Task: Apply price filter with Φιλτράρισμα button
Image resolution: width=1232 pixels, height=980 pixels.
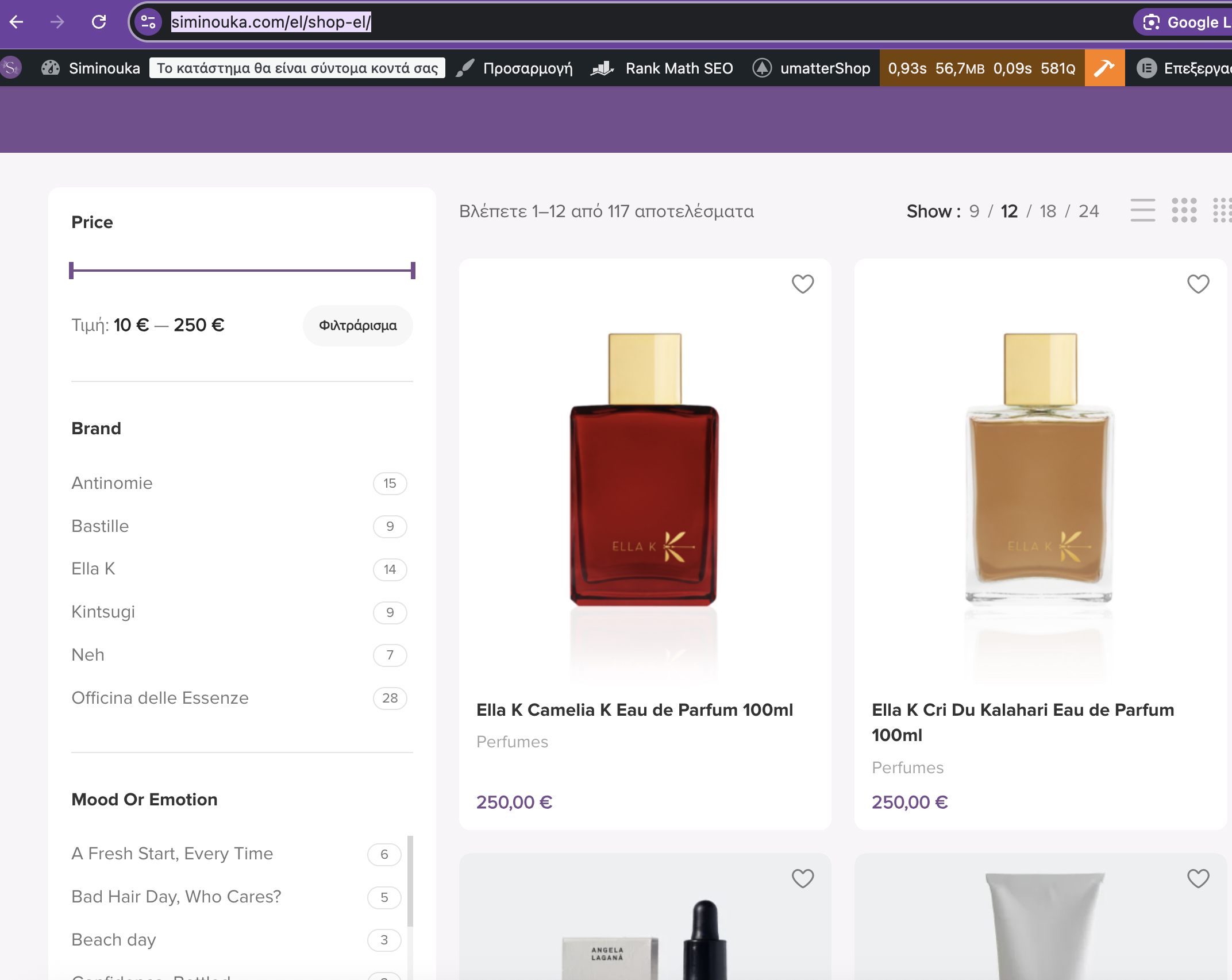Action: tap(357, 325)
